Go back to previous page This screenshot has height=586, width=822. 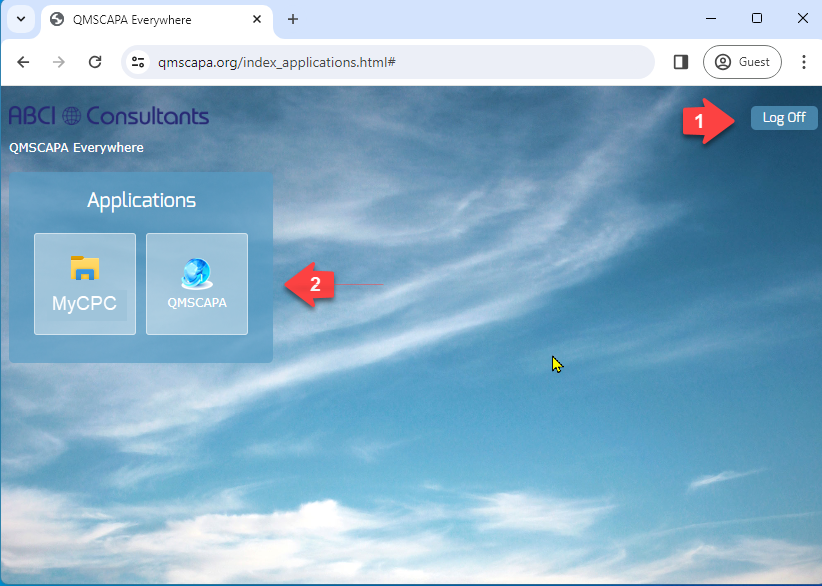pyautogui.click(x=23, y=62)
